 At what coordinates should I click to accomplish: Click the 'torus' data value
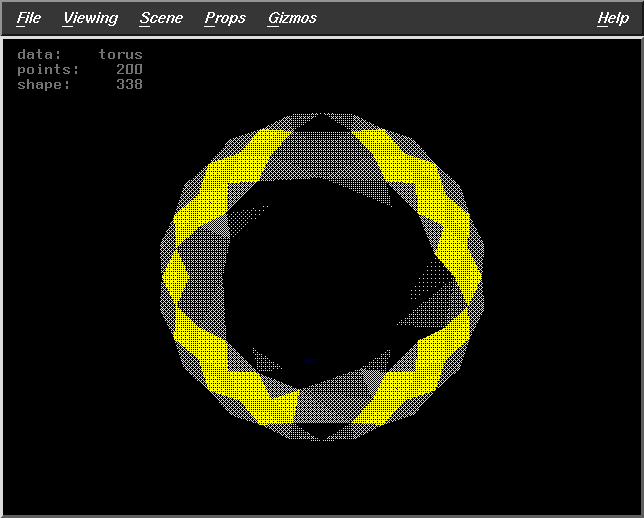click(x=120, y=55)
